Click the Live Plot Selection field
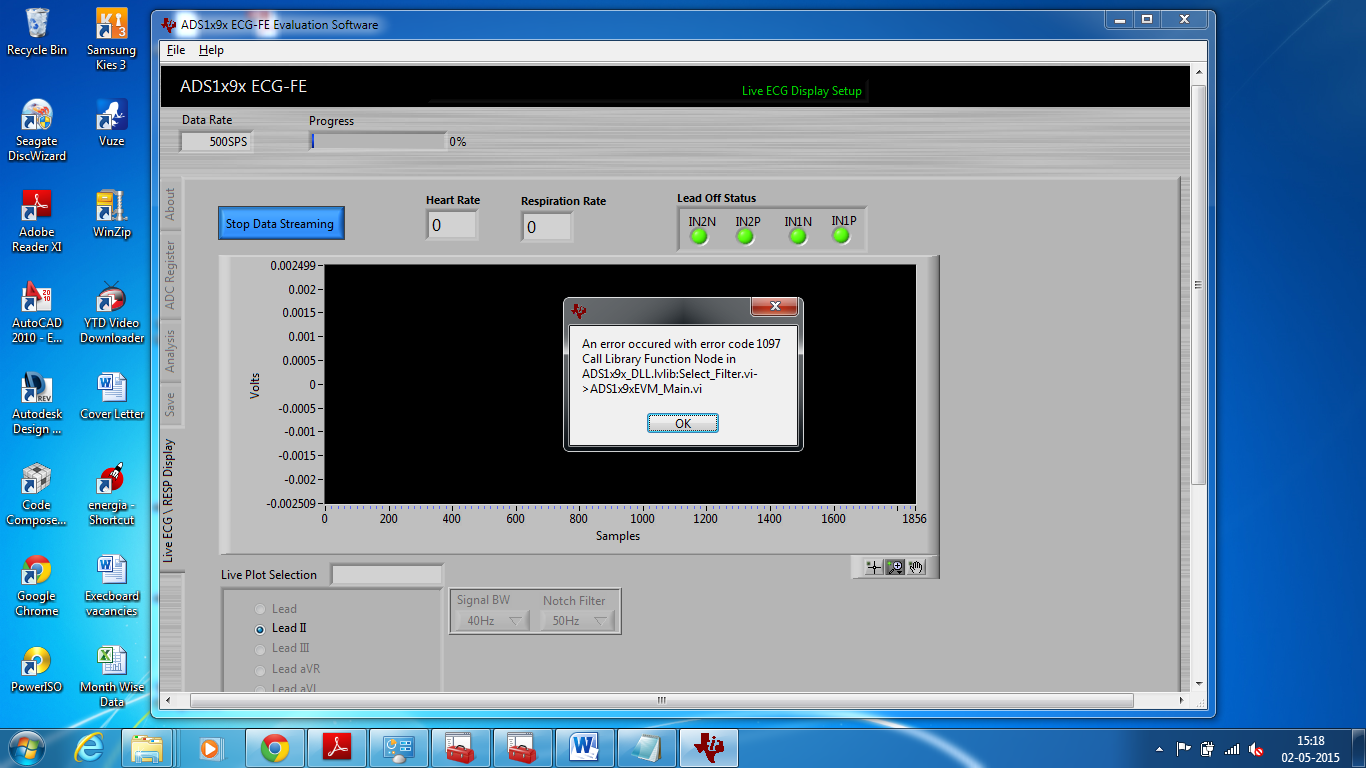Image resolution: width=1366 pixels, height=768 pixels. tap(387, 575)
